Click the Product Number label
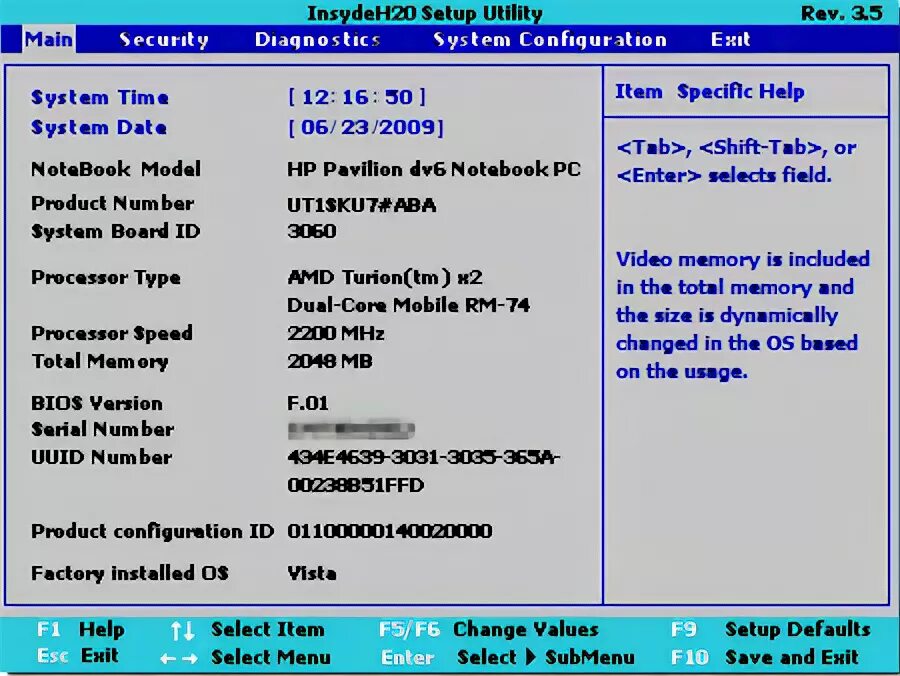The width and height of the screenshot is (900, 676). 112,203
